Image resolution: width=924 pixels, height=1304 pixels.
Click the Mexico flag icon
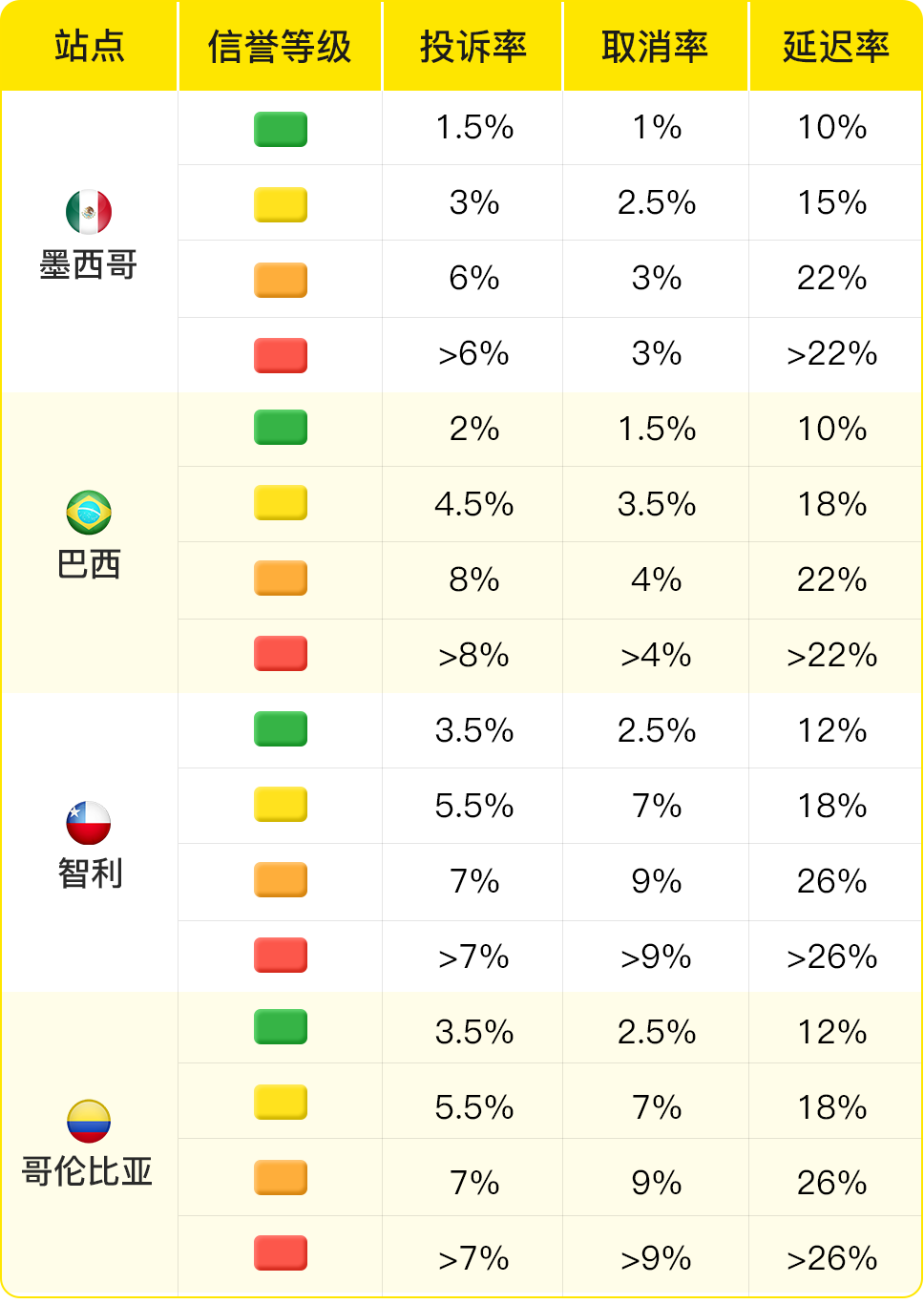point(89,212)
